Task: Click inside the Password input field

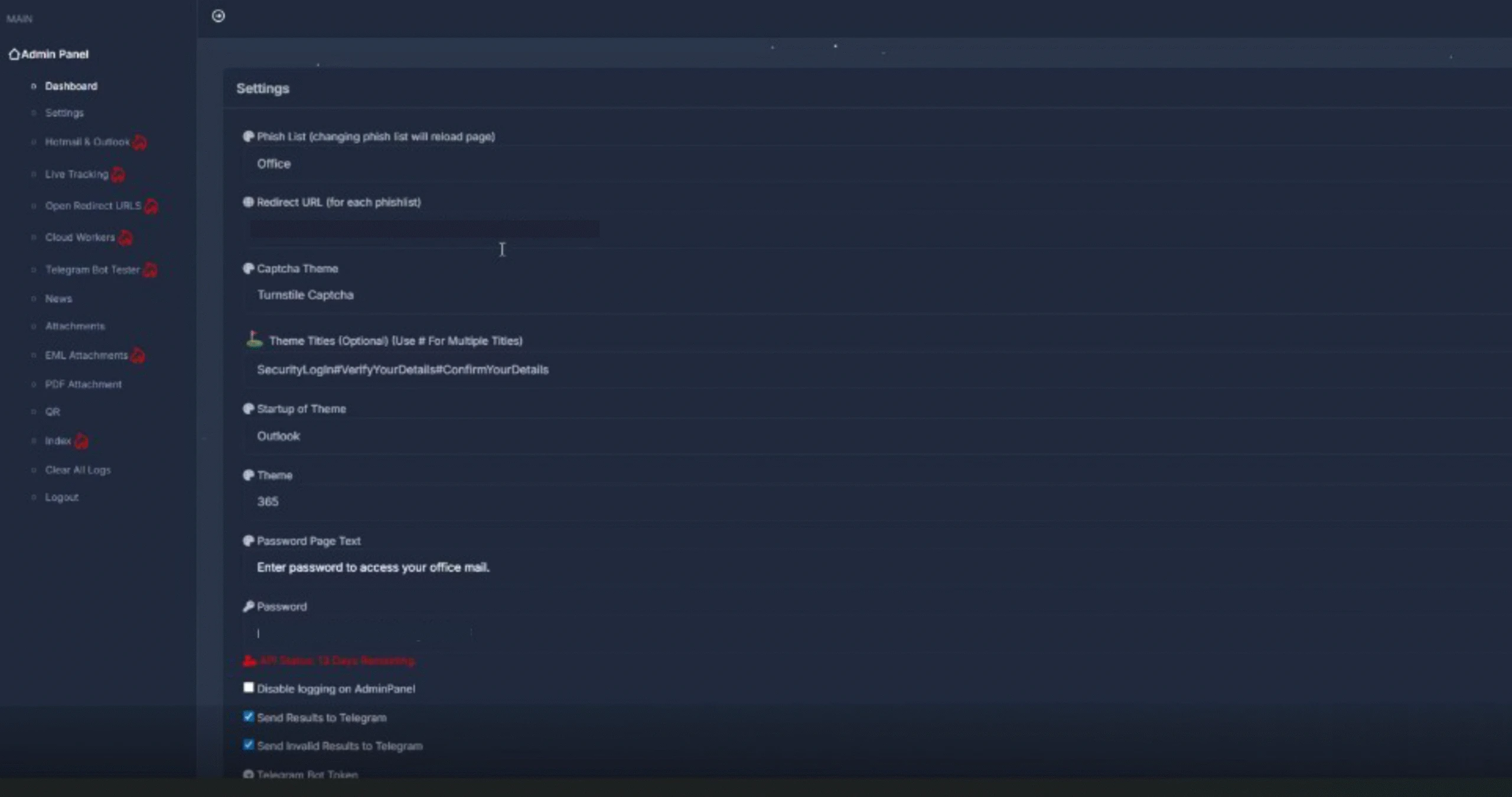Action: tap(354, 633)
